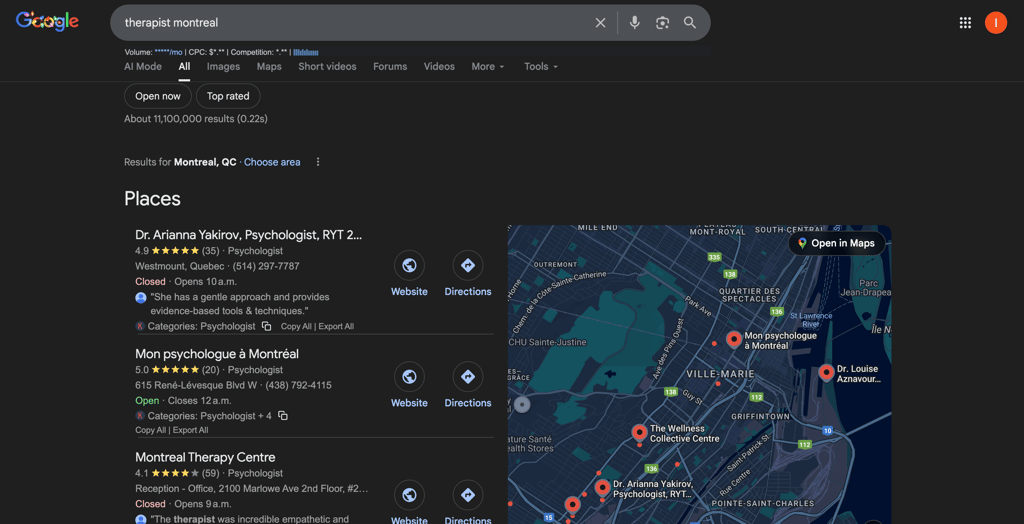Open the Short videos tab

click(x=327, y=67)
